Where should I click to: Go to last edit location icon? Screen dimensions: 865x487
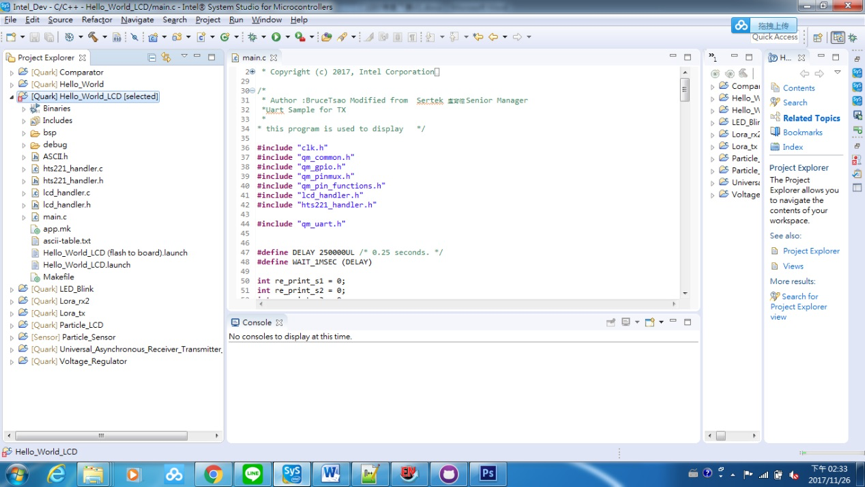478,37
